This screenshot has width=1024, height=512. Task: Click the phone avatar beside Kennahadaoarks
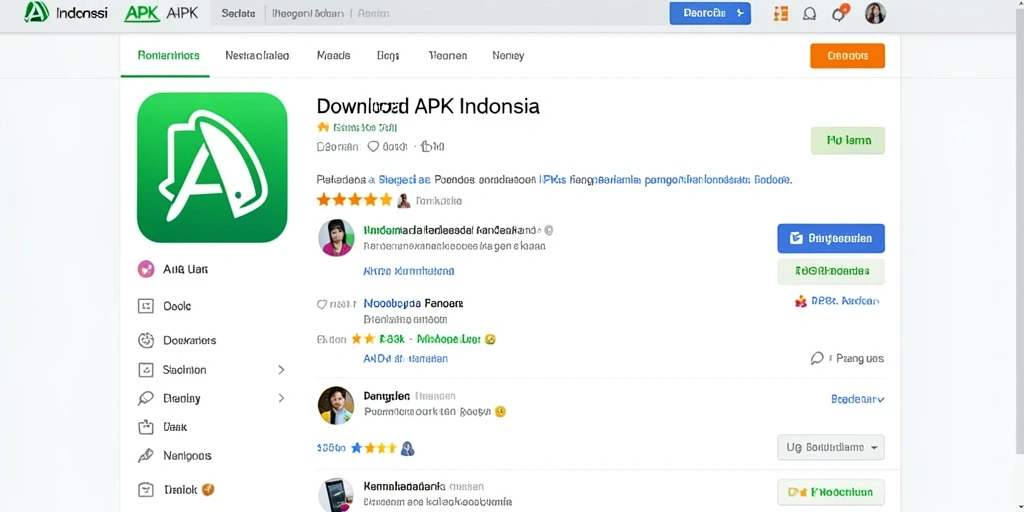336,495
